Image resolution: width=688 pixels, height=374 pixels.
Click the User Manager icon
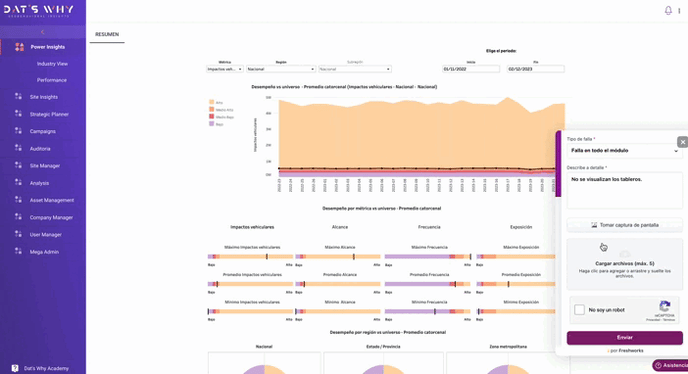(x=18, y=234)
